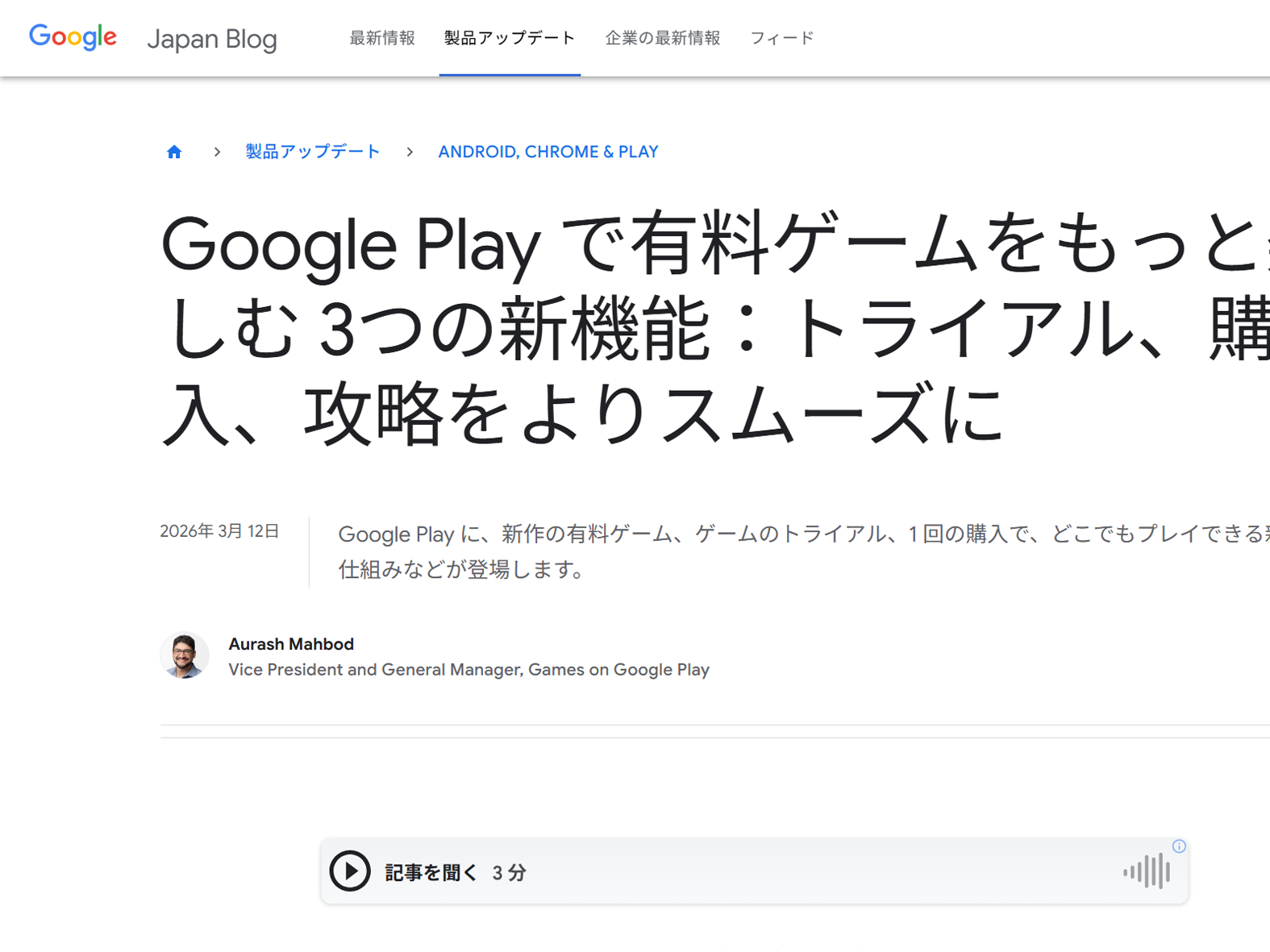Viewport: 1270px width, 952px height.
Task: Click the author's profile photo
Action: coord(185,655)
